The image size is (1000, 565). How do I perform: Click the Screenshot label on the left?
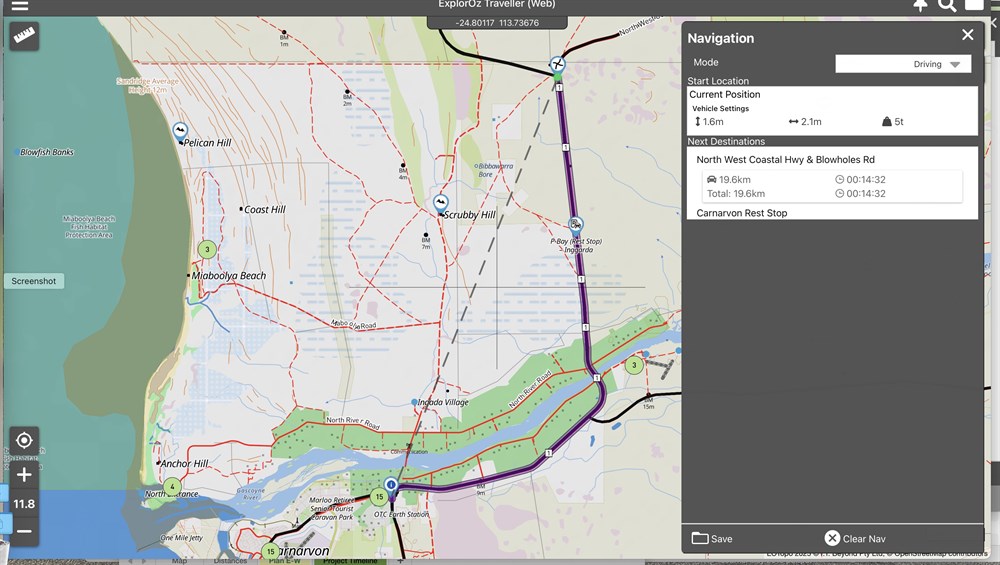(x=34, y=281)
